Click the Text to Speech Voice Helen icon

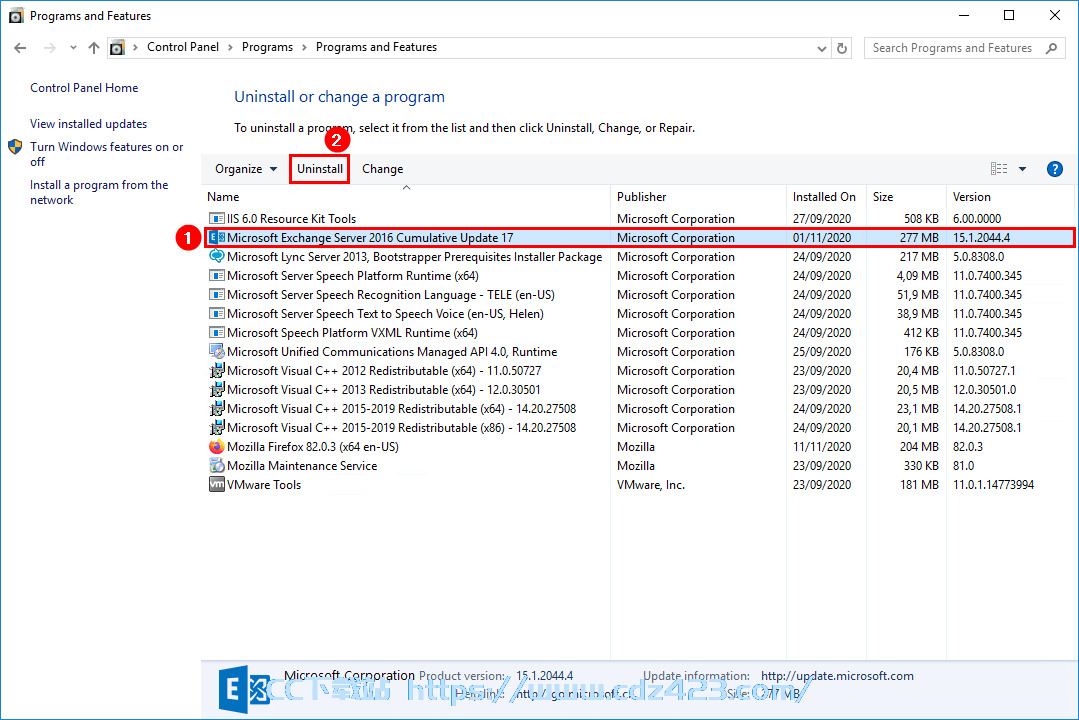click(217, 313)
